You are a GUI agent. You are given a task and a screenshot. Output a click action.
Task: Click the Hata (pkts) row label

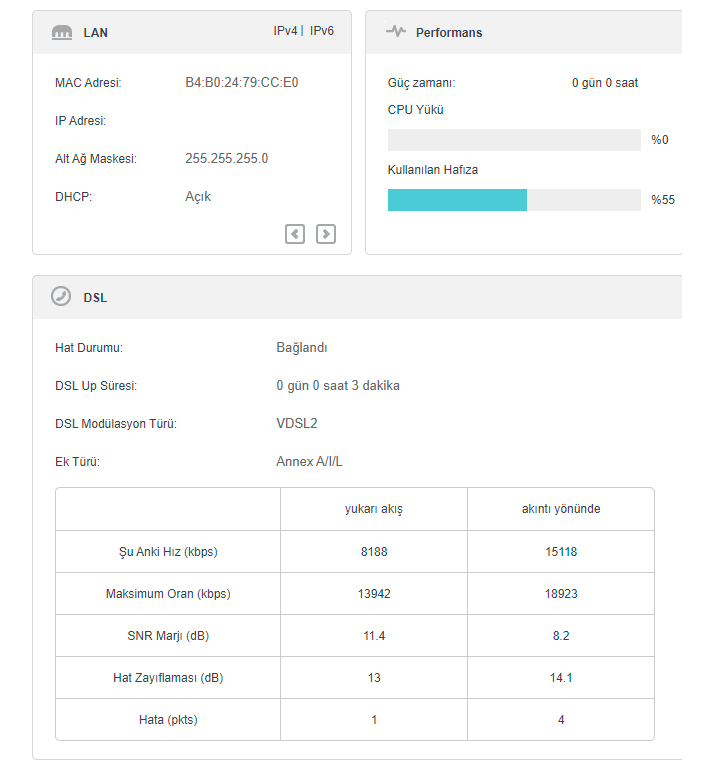coord(168,720)
